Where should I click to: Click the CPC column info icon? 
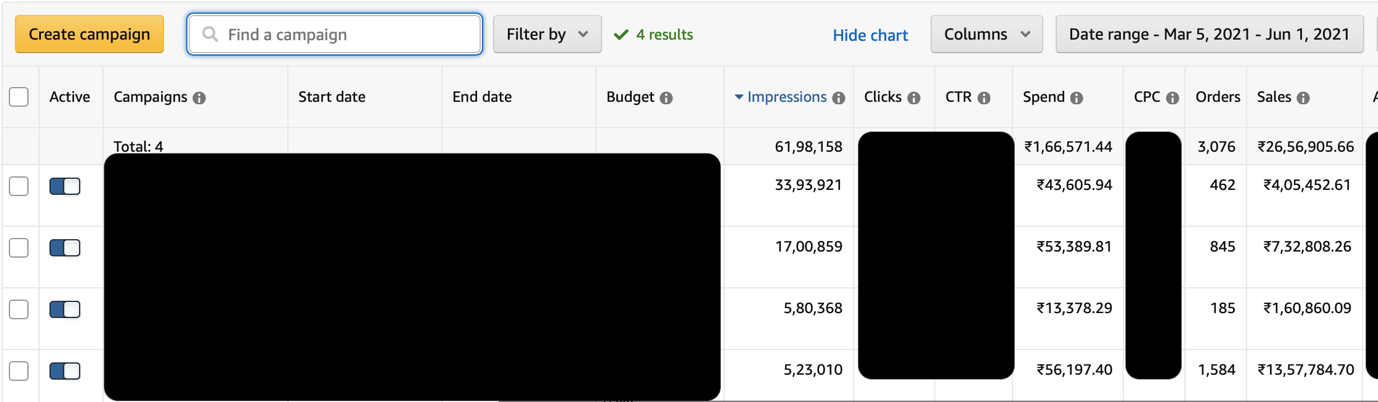click(1172, 98)
